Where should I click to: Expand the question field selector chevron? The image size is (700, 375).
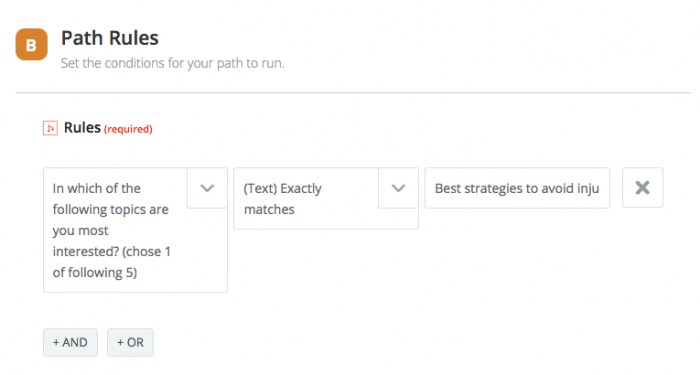[207, 188]
